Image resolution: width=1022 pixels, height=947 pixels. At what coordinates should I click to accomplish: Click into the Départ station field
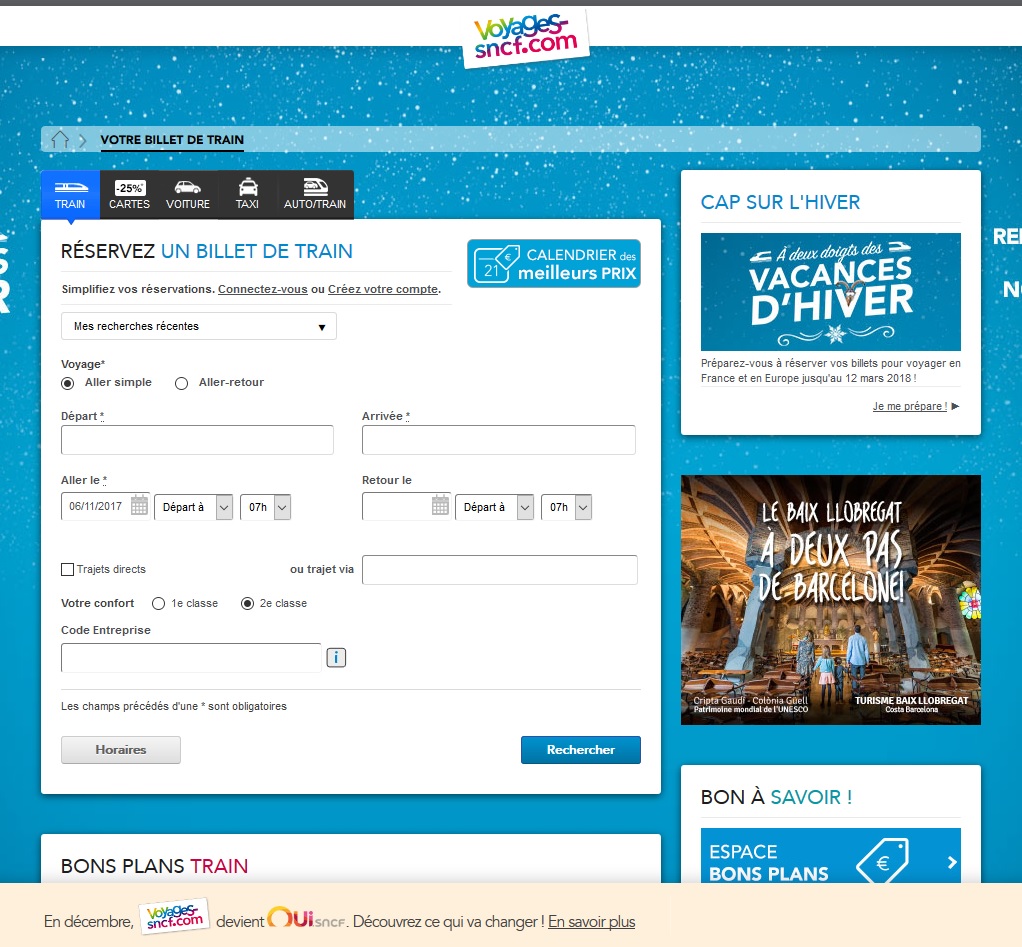click(x=197, y=440)
